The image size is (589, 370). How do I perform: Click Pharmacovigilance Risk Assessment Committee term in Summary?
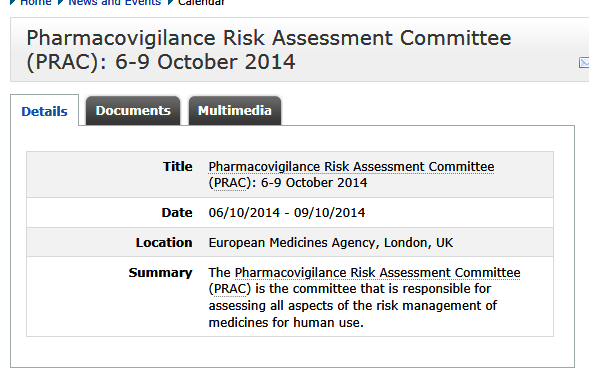click(378, 272)
